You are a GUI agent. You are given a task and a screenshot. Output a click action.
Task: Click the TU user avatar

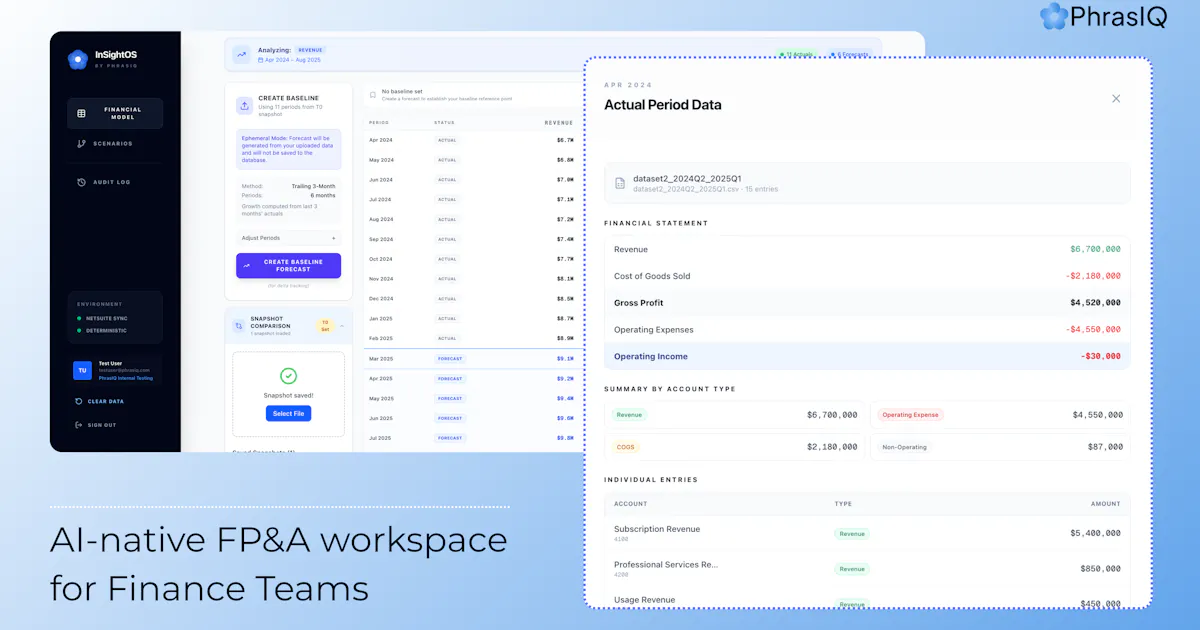pos(82,370)
